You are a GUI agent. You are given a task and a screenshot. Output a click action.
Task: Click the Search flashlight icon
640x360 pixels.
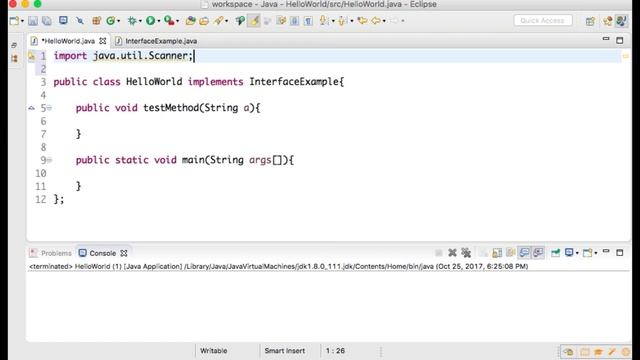click(219, 20)
